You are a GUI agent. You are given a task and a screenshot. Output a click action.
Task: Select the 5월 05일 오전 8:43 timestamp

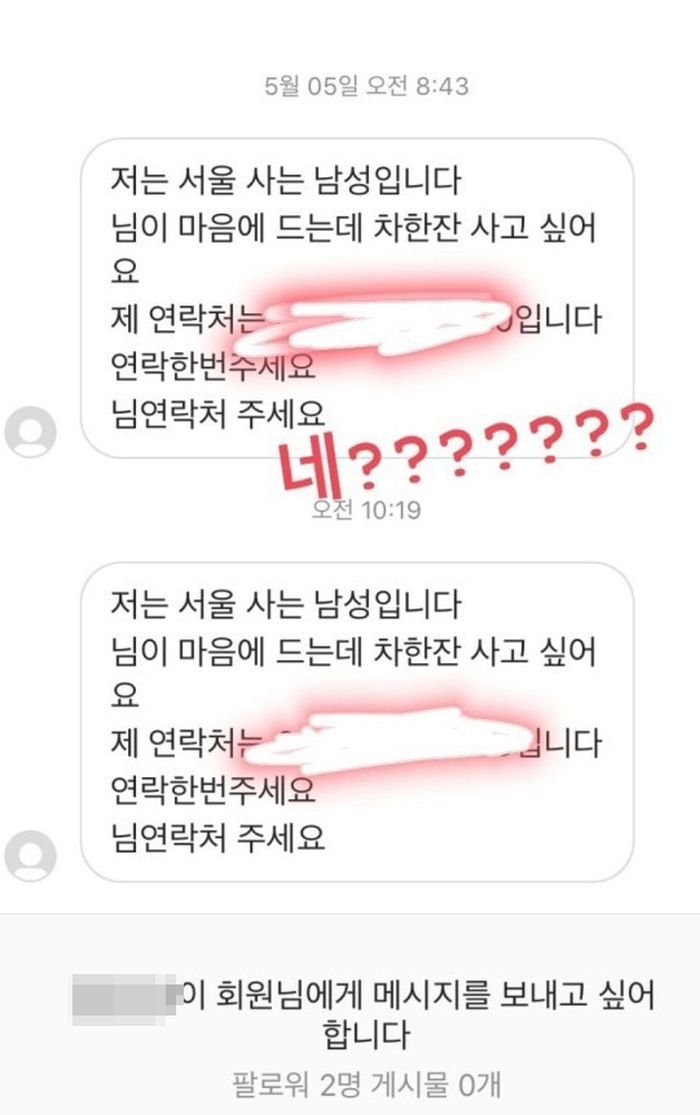click(366, 86)
